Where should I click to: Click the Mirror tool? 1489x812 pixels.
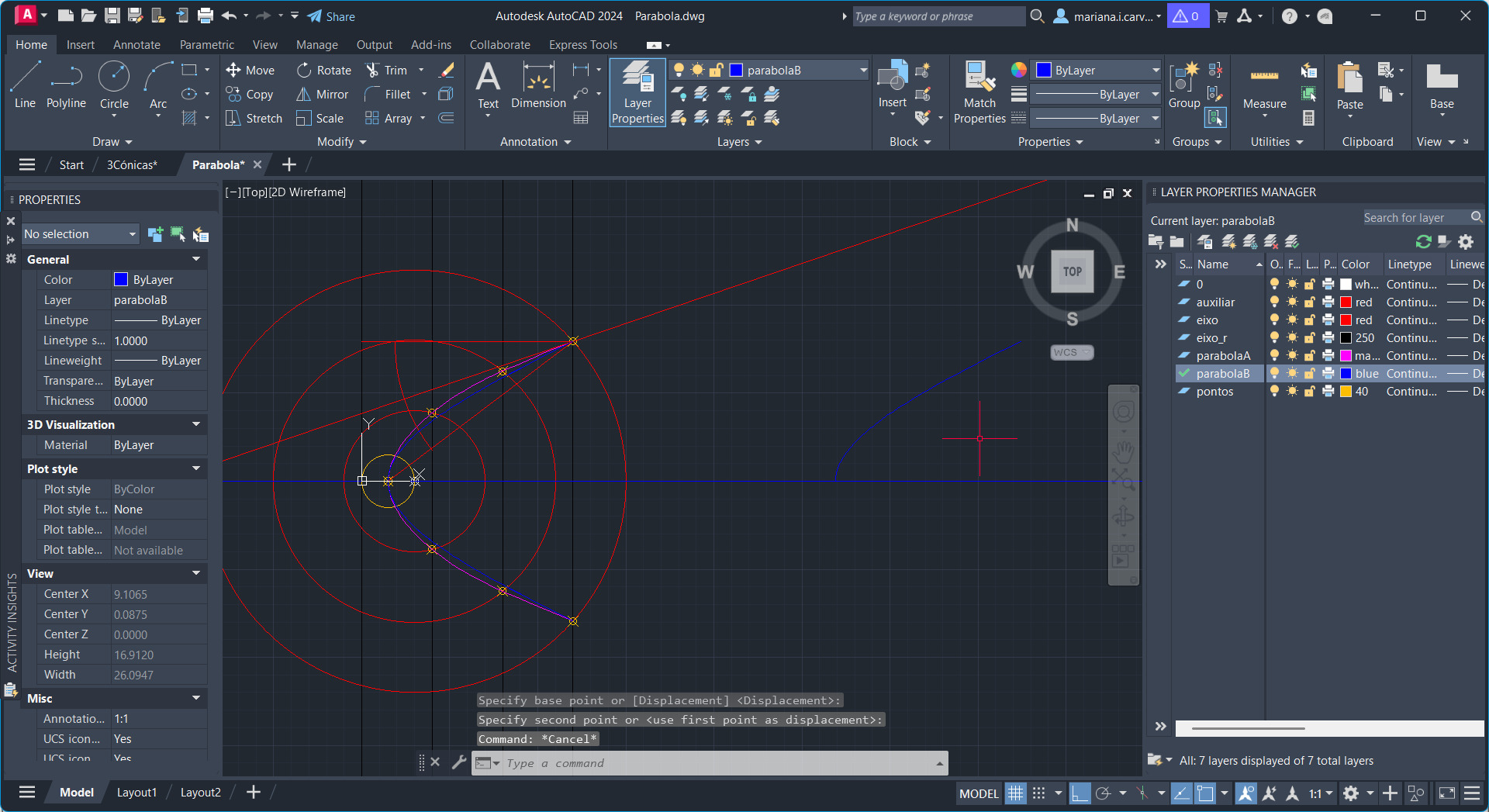[323, 95]
